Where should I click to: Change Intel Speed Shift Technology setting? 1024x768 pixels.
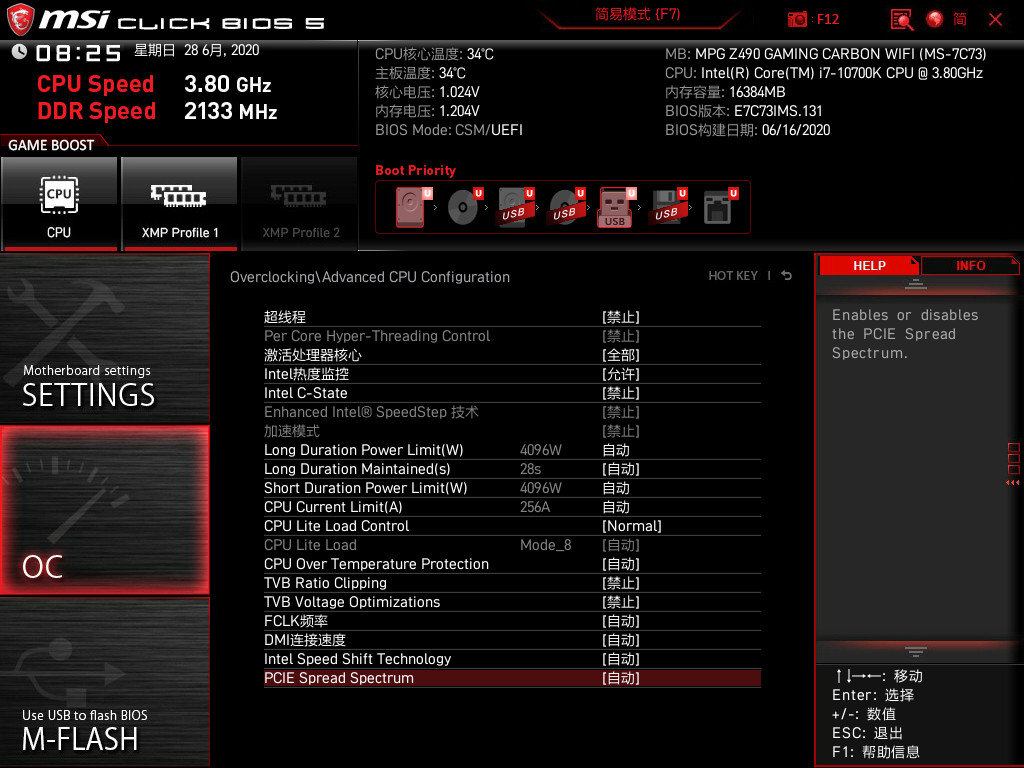pos(512,659)
